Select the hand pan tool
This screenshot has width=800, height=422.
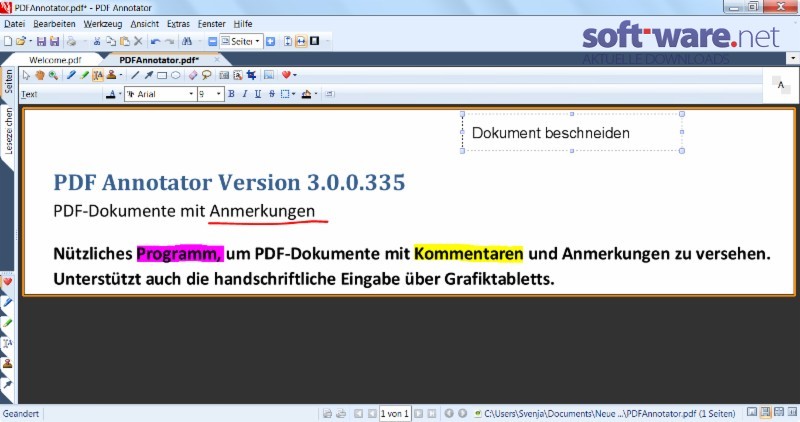click(x=40, y=76)
